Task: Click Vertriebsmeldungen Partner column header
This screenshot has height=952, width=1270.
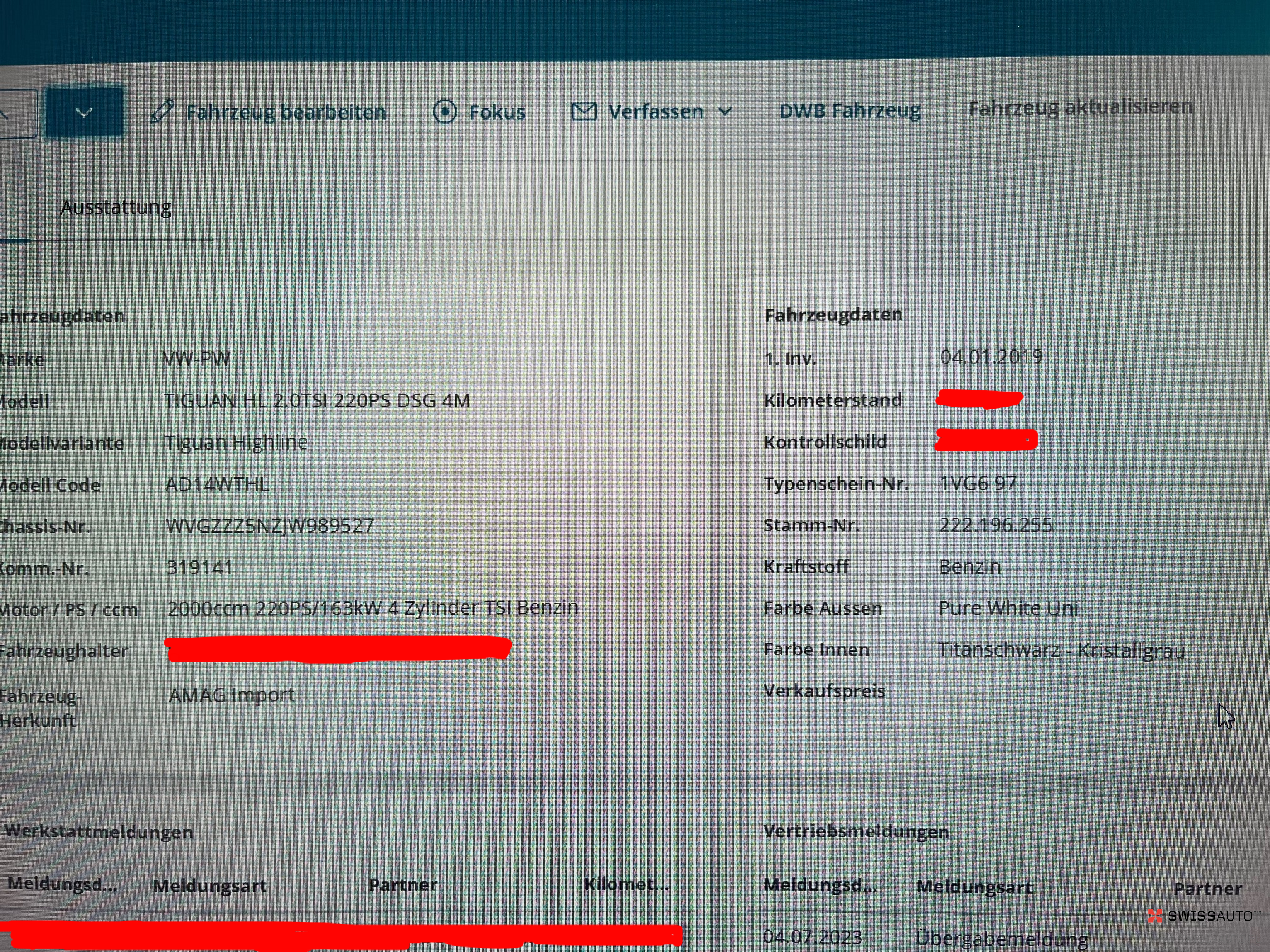Action: (1208, 888)
